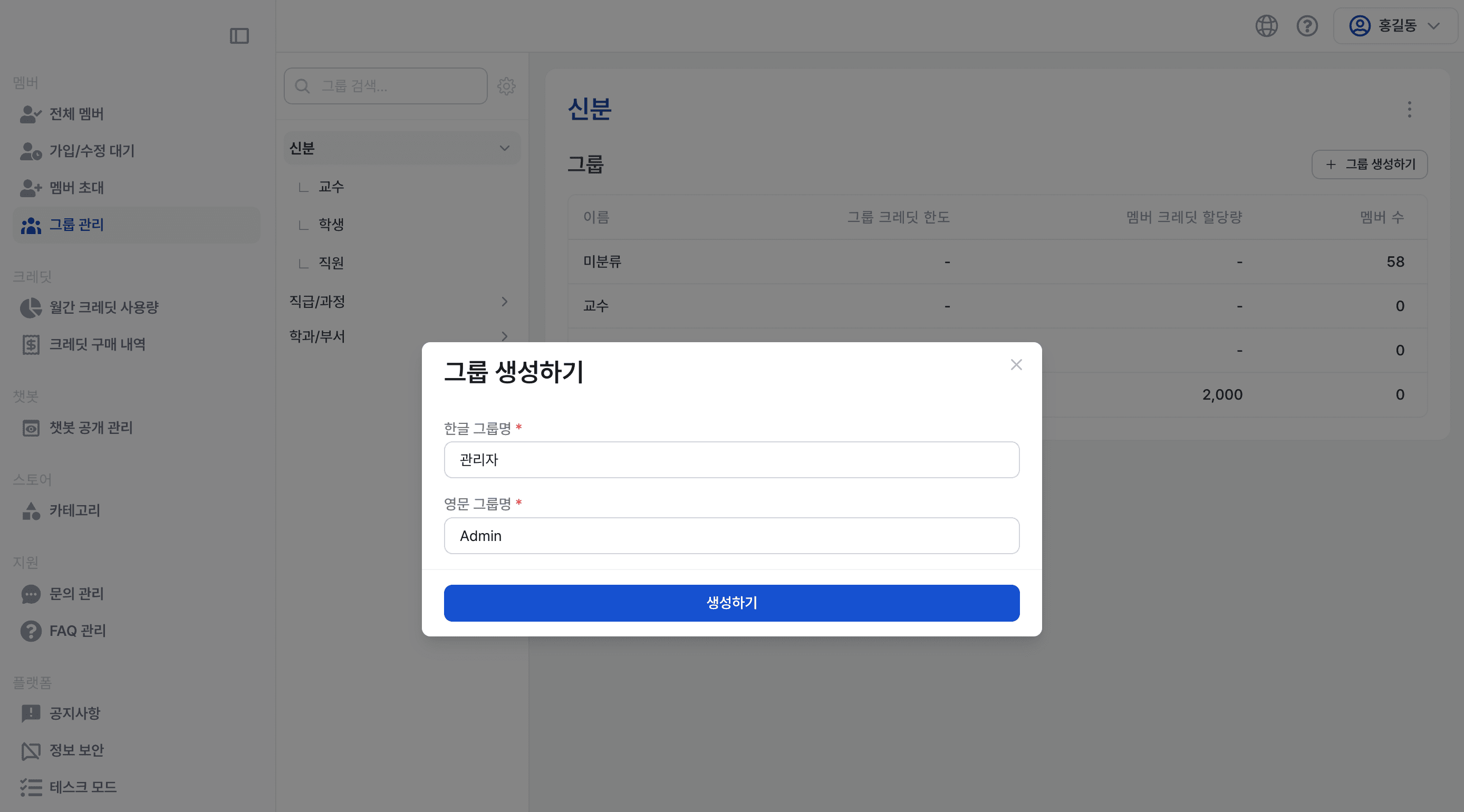
Task: Select the 전체 멤버 member icon
Action: point(31,114)
